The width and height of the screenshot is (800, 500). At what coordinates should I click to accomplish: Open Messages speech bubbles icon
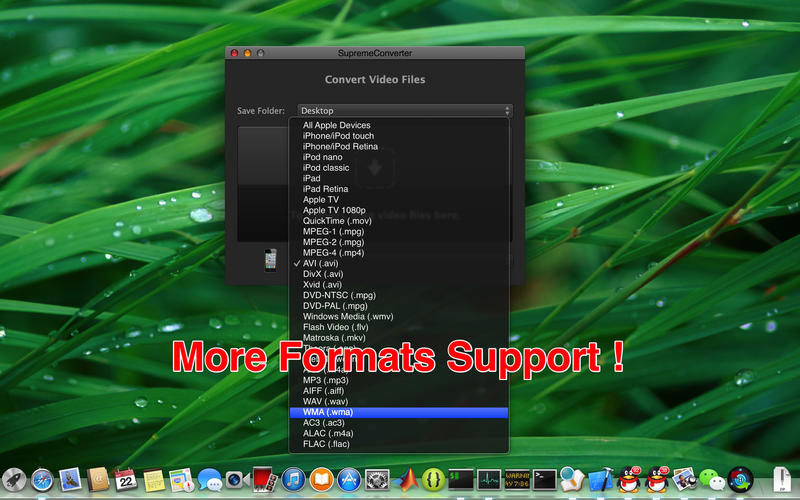[x=210, y=480]
